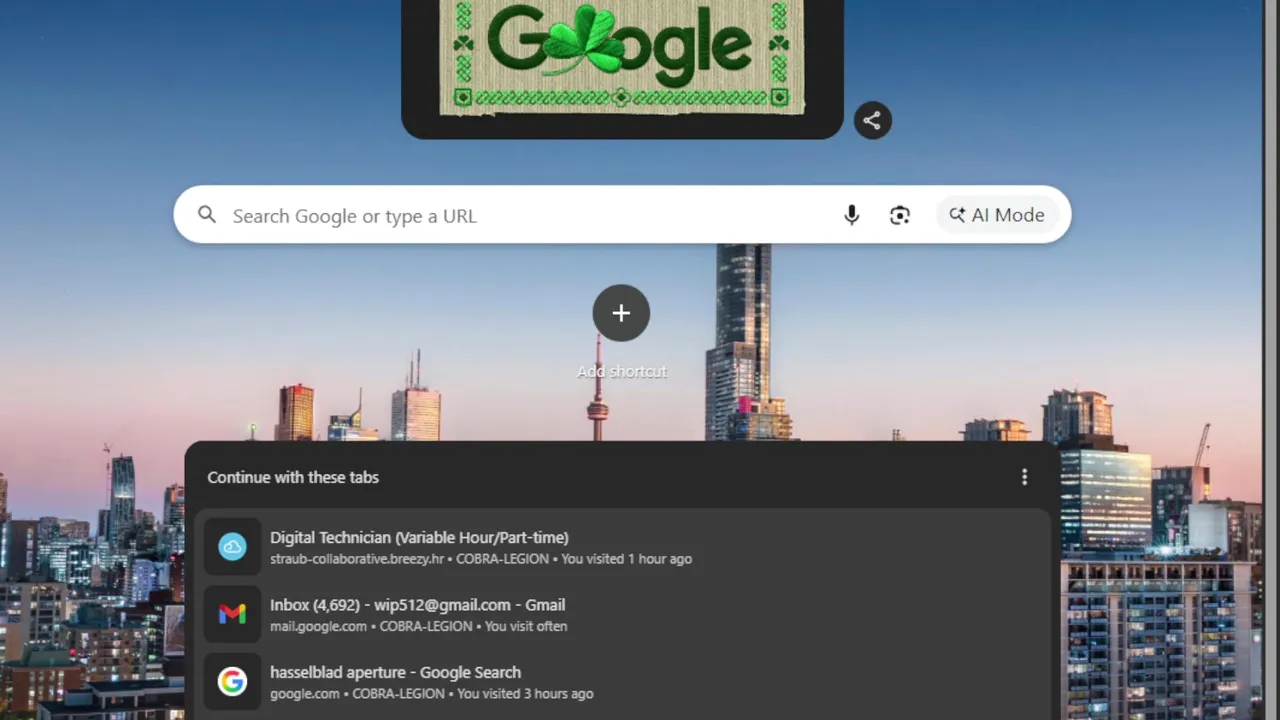
Task: Start voice search with the microphone
Action: click(851, 215)
